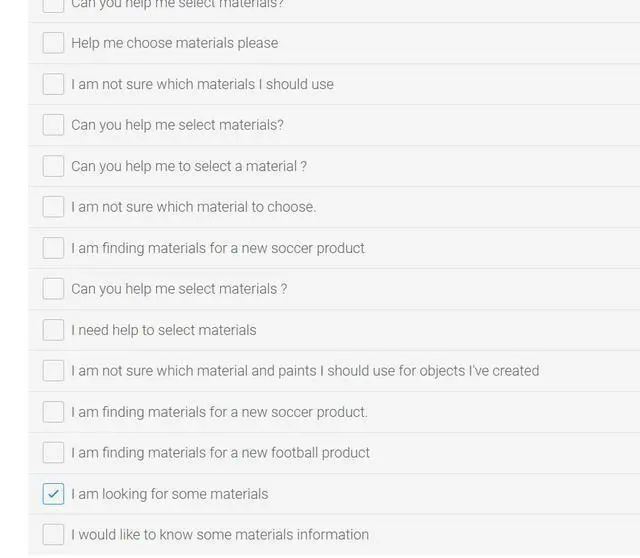Select the 'new football product' utterance text

click(x=220, y=453)
